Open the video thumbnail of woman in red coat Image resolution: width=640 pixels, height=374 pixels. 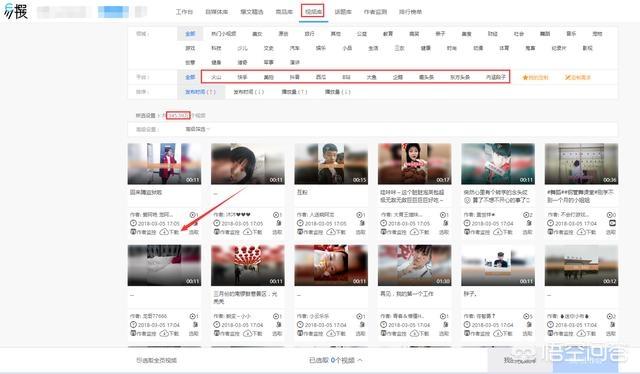164,163
